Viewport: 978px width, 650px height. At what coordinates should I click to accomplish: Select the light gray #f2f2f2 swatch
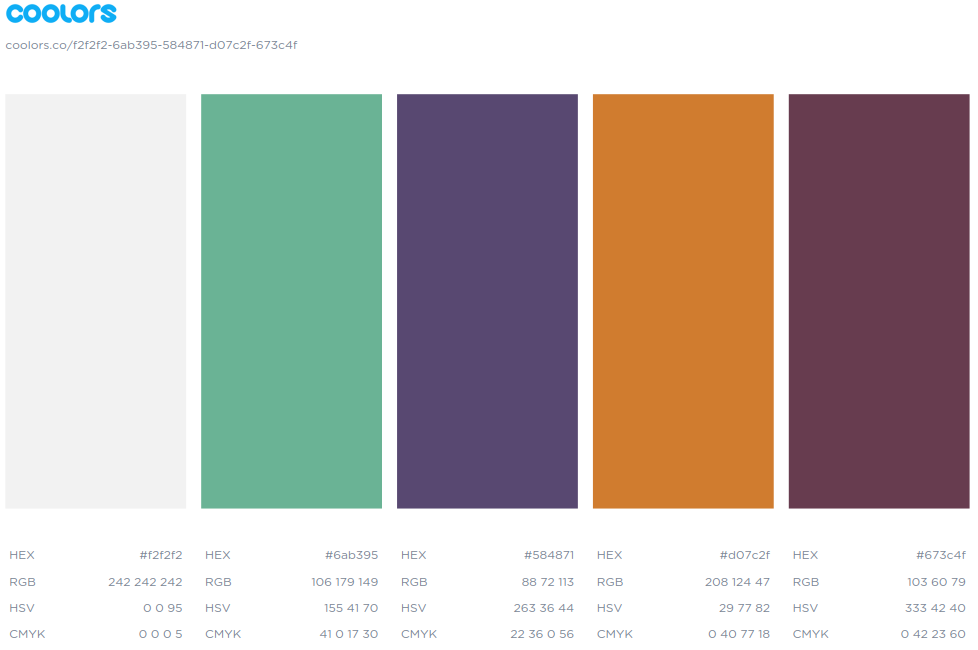pos(95,301)
